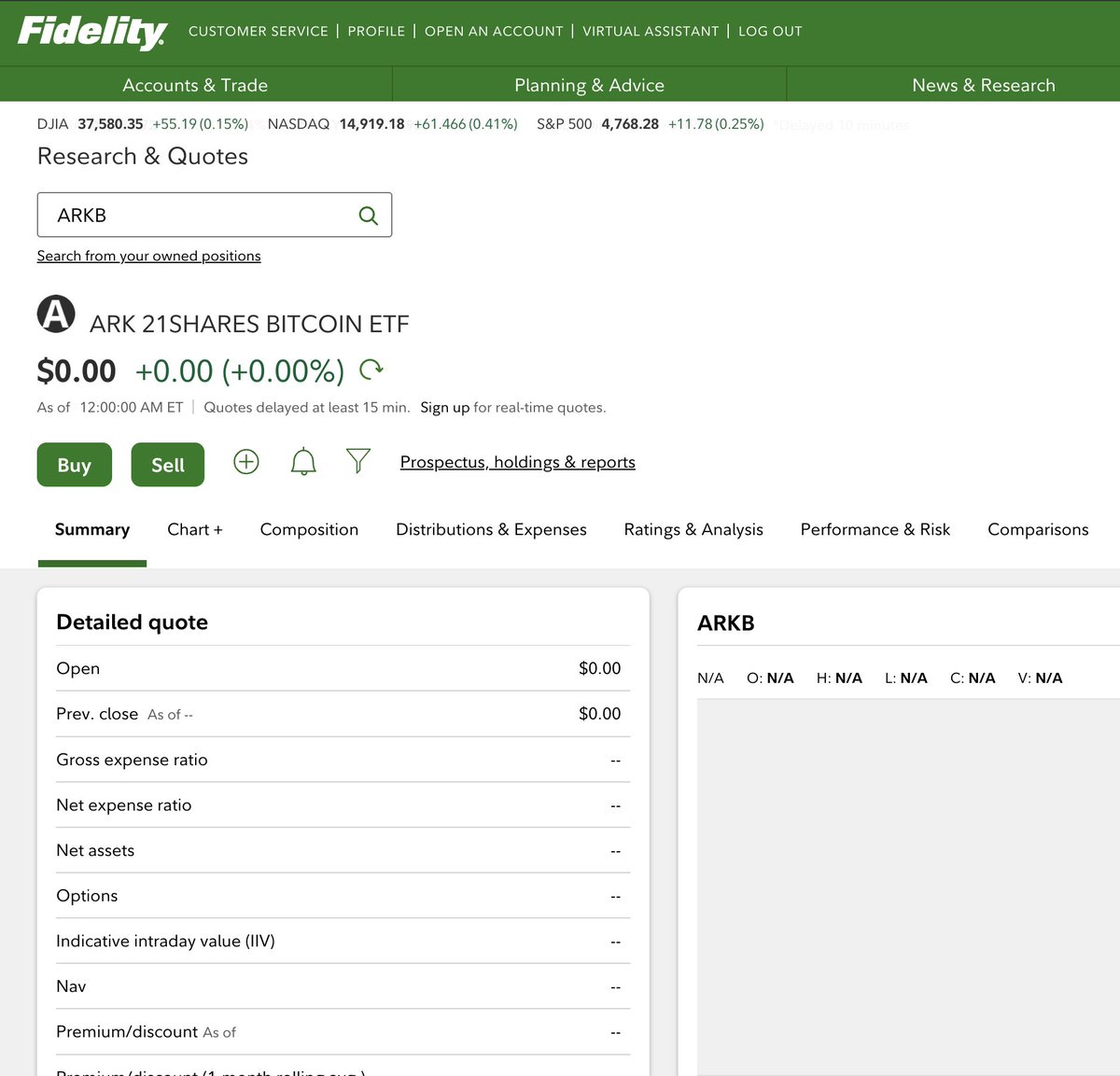Open Ratings & Analysis tab
This screenshot has height=1076, width=1120.
tap(693, 529)
